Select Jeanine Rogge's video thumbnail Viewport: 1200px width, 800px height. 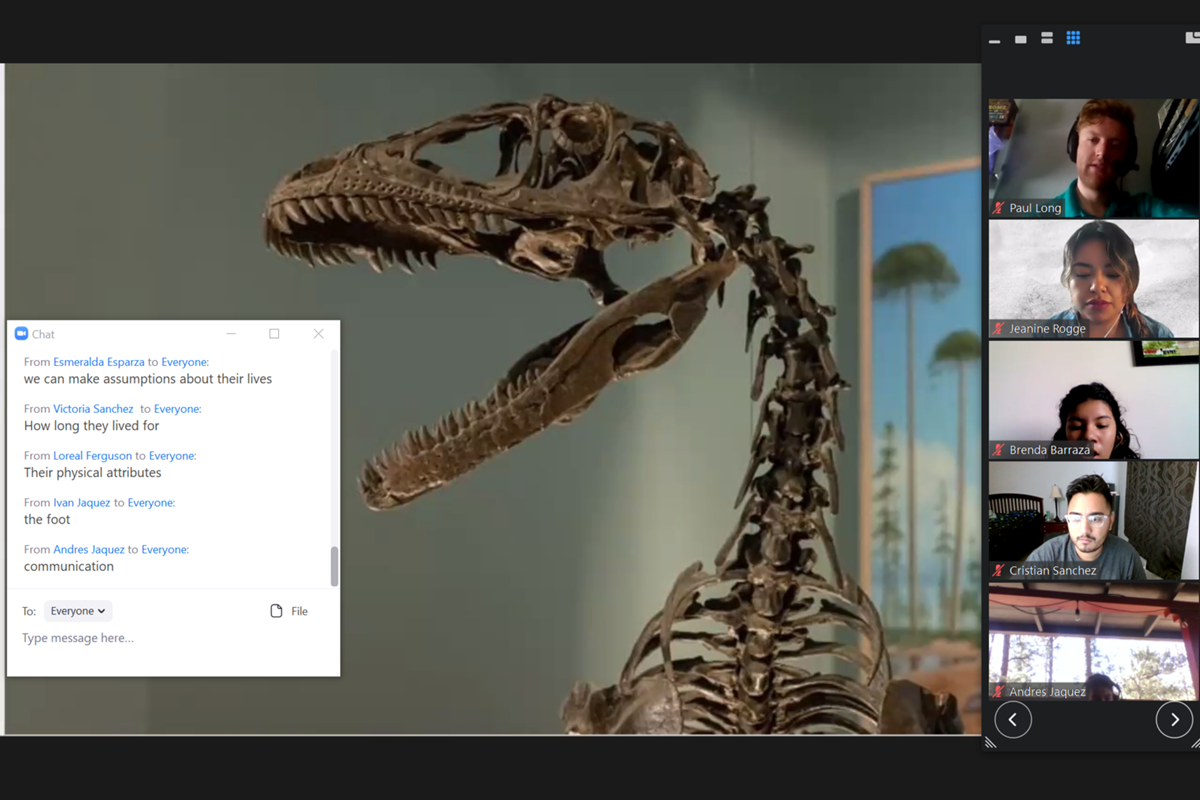pyautogui.click(x=1093, y=279)
